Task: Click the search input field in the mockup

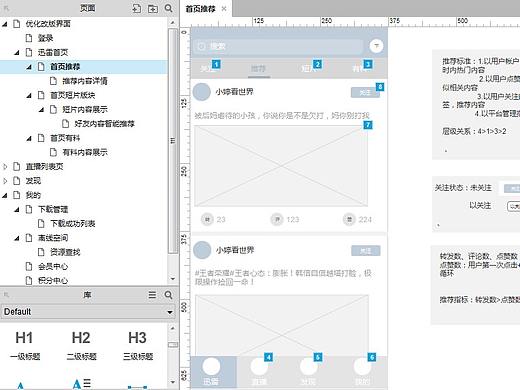Action: coord(278,46)
